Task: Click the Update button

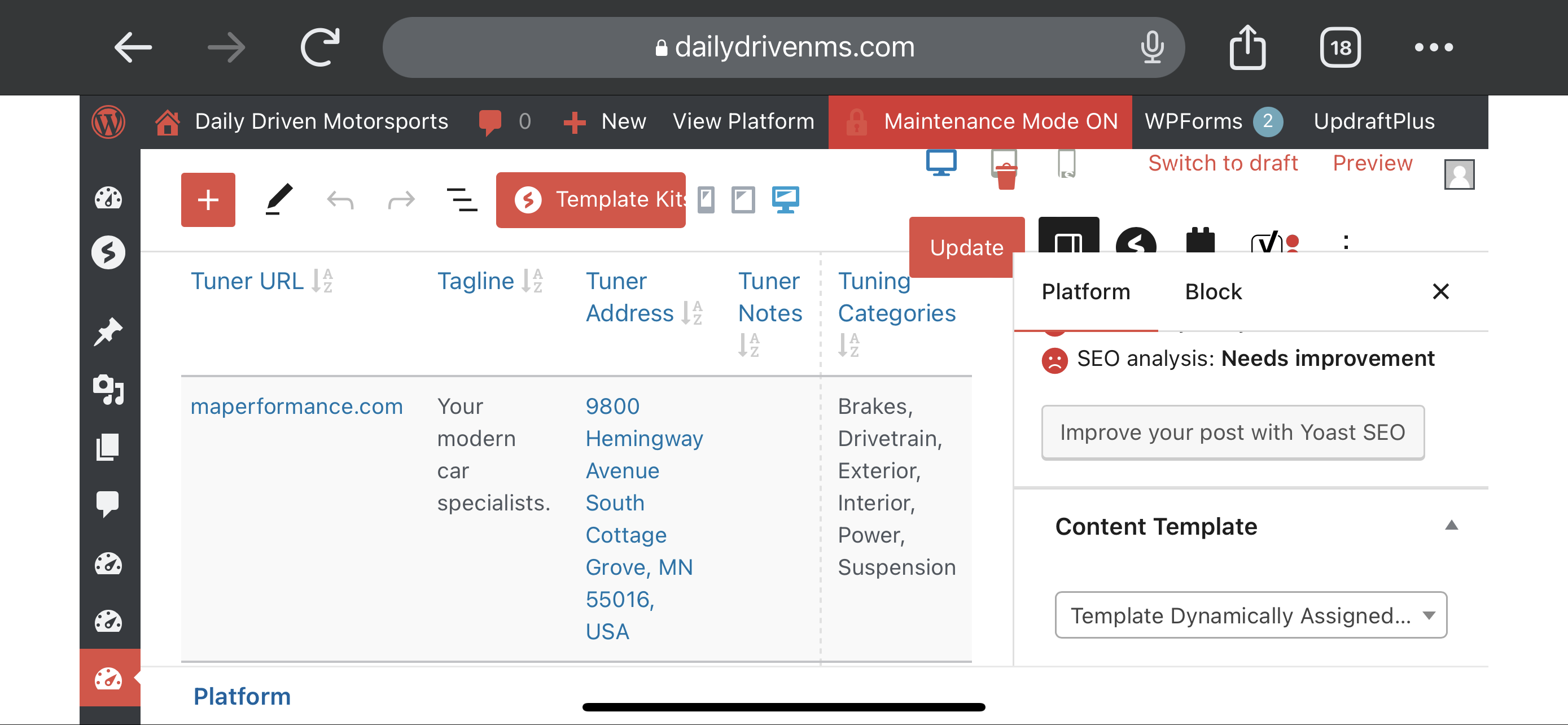Action: (967, 247)
